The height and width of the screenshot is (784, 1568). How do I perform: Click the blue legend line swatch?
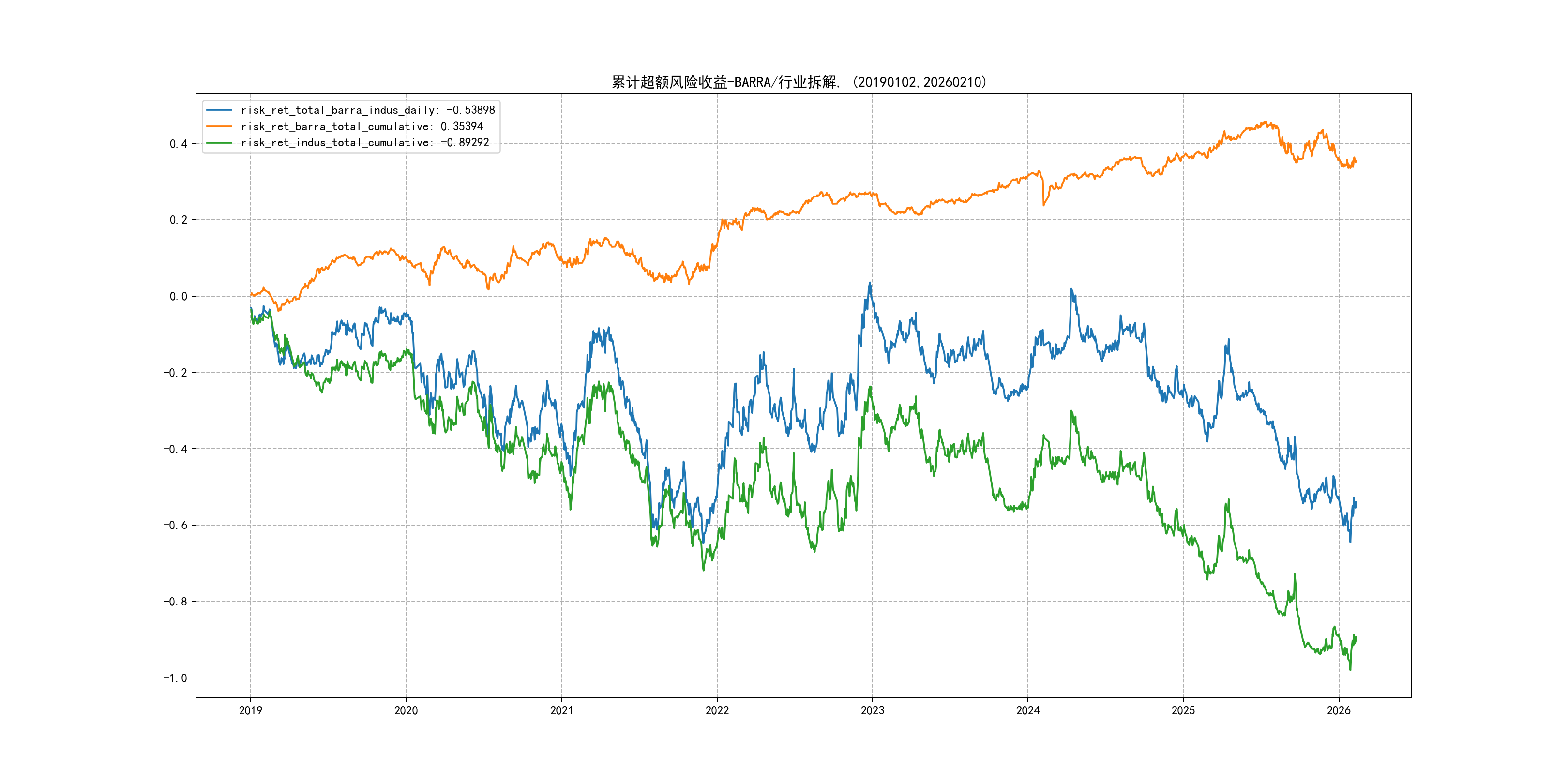(x=219, y=110)
